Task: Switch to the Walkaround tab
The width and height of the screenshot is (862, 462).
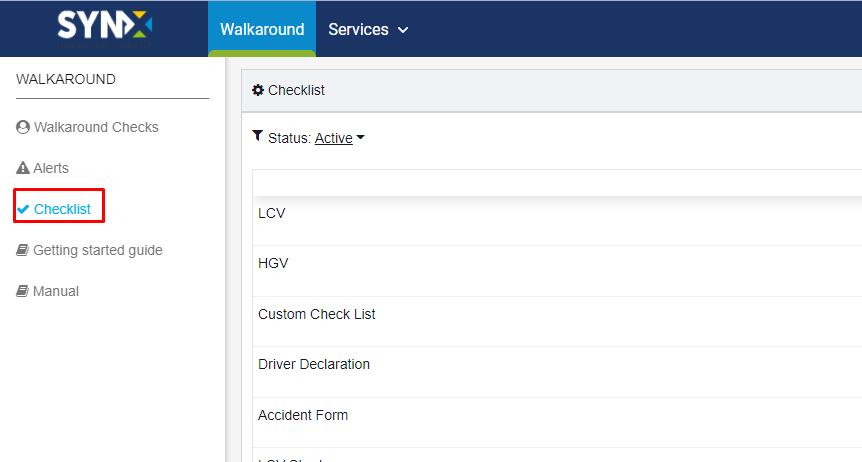Action: [262, 29]
